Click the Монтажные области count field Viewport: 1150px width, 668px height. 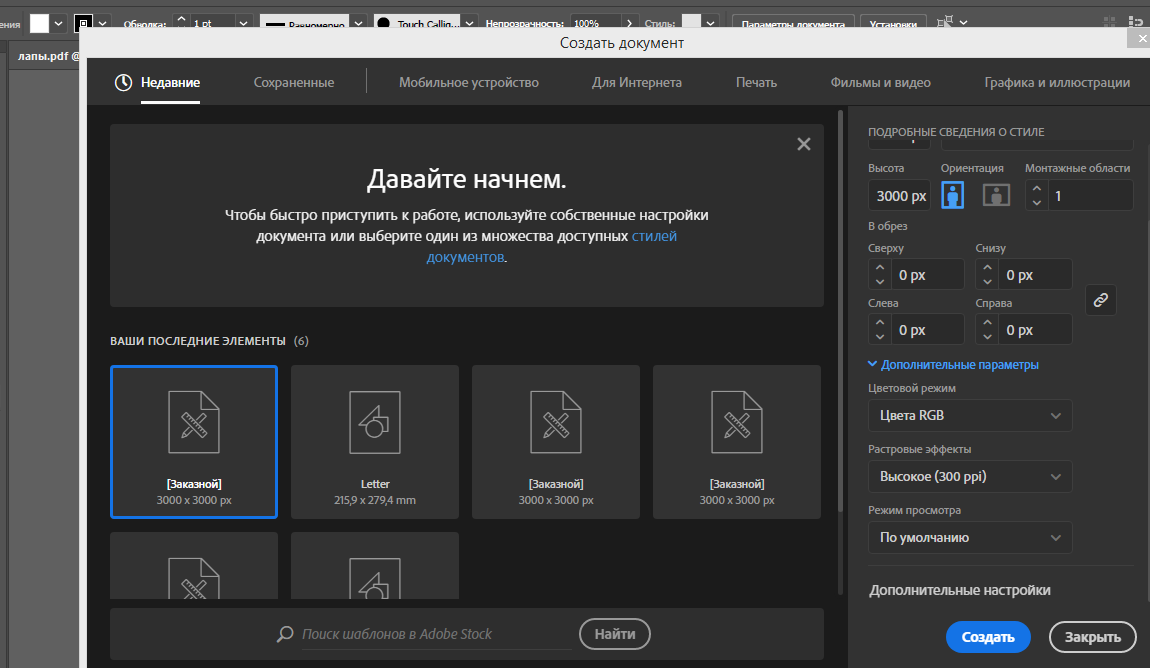click(x=1091, y=196)
